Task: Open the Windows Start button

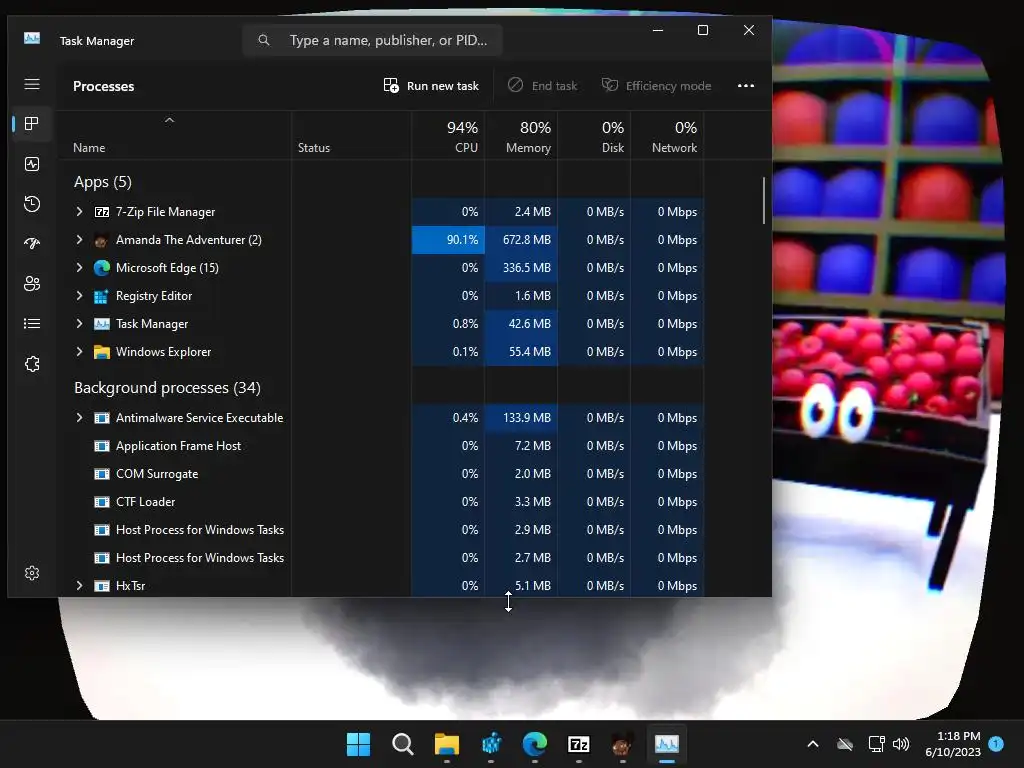Action: click(359, 744)
